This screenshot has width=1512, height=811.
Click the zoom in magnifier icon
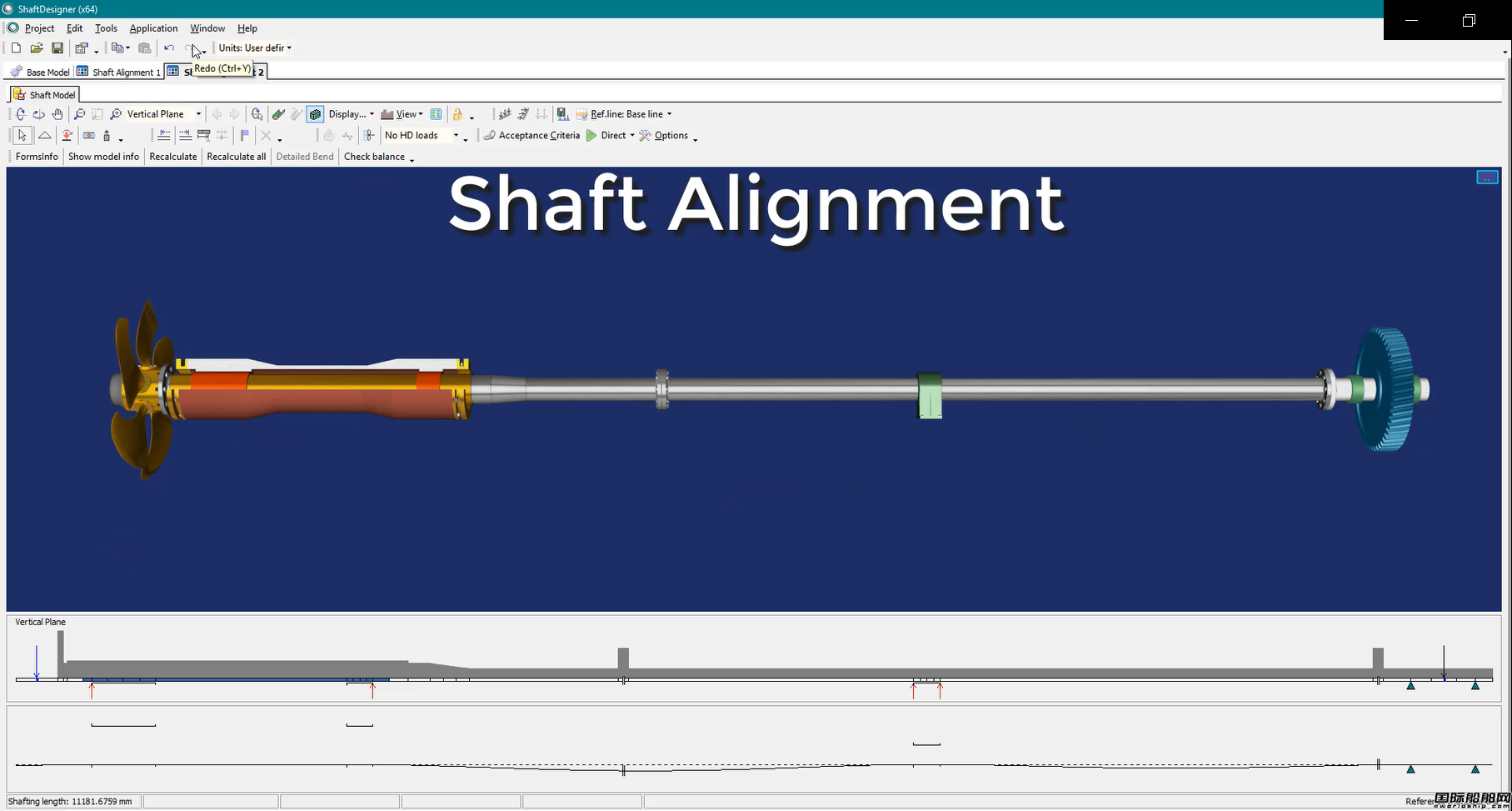116,114
